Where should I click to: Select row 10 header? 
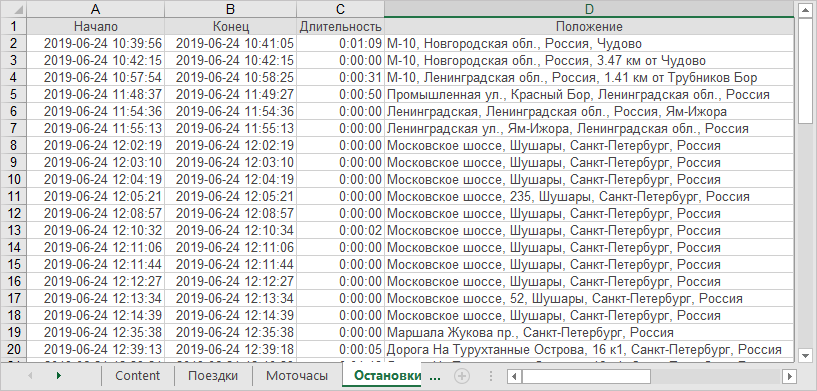(x=14, y=179)
